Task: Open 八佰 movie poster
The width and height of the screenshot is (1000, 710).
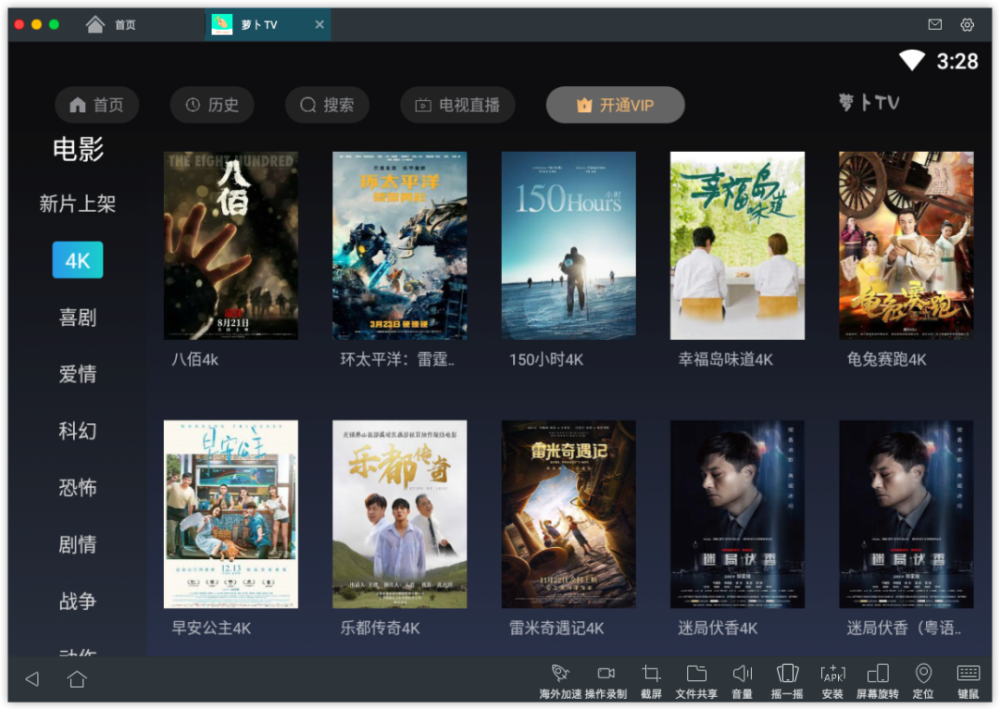Action: tap(231, 246)
